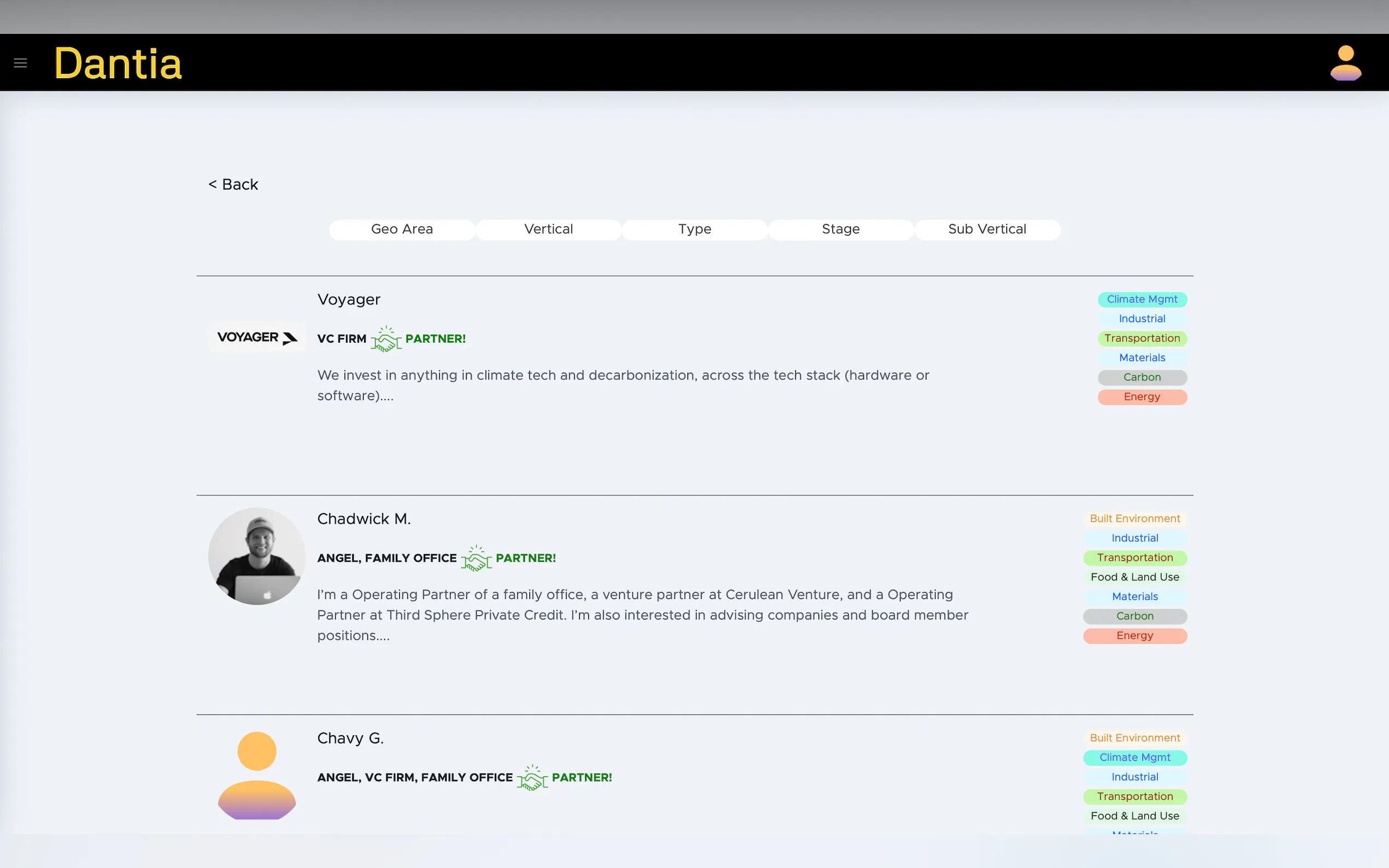Screen dimensions: 1389x868
Task: Click Chadwick's Built Environment tag
Action: tap(1135, 518)
